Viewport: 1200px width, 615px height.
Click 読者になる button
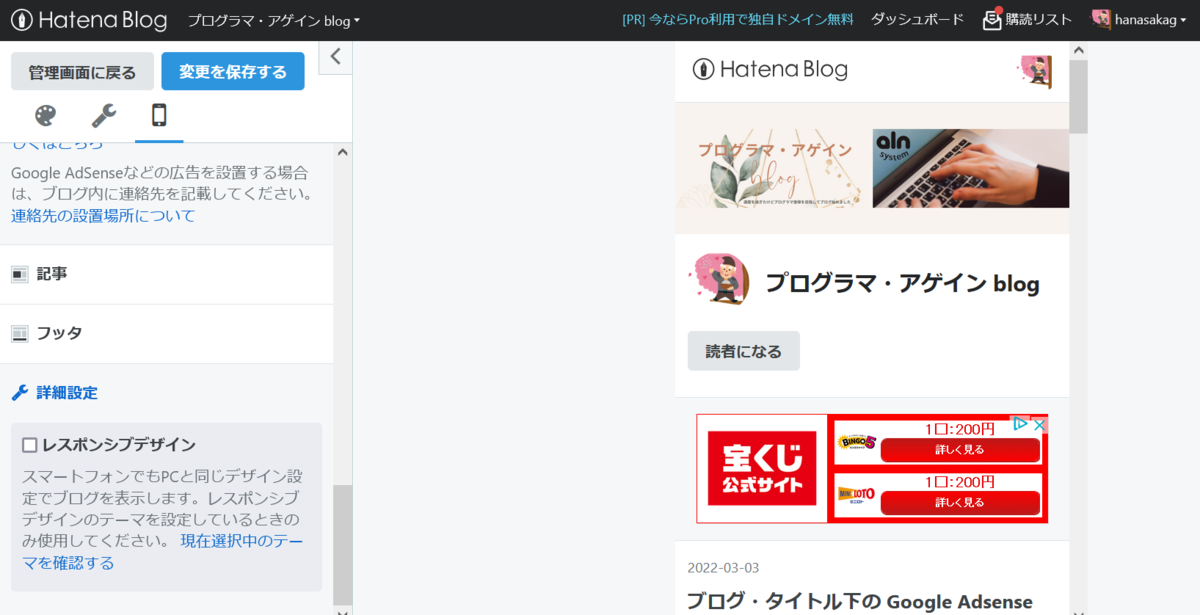coord(743,351)
